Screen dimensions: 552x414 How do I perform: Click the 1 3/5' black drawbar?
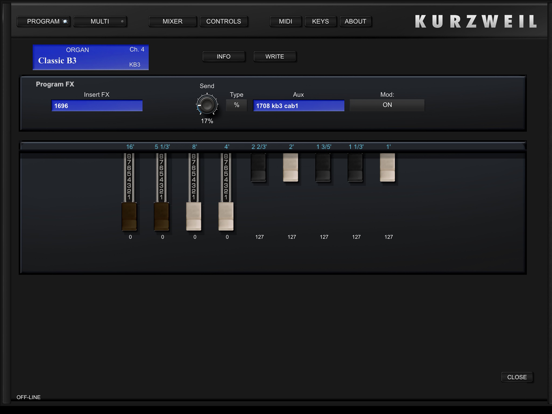pyautogui.click(x=323, y=168)
